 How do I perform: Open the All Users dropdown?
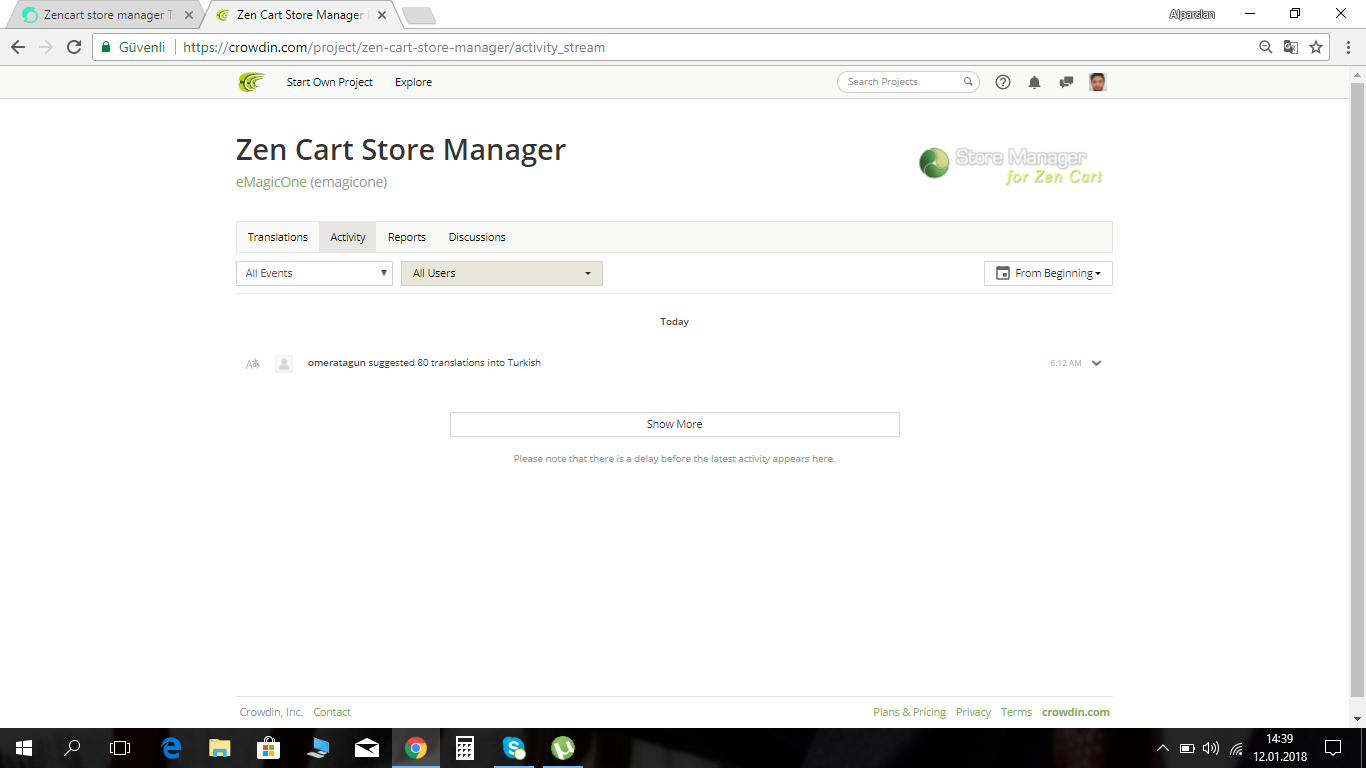pyautogui.click(x=502, y=273)
